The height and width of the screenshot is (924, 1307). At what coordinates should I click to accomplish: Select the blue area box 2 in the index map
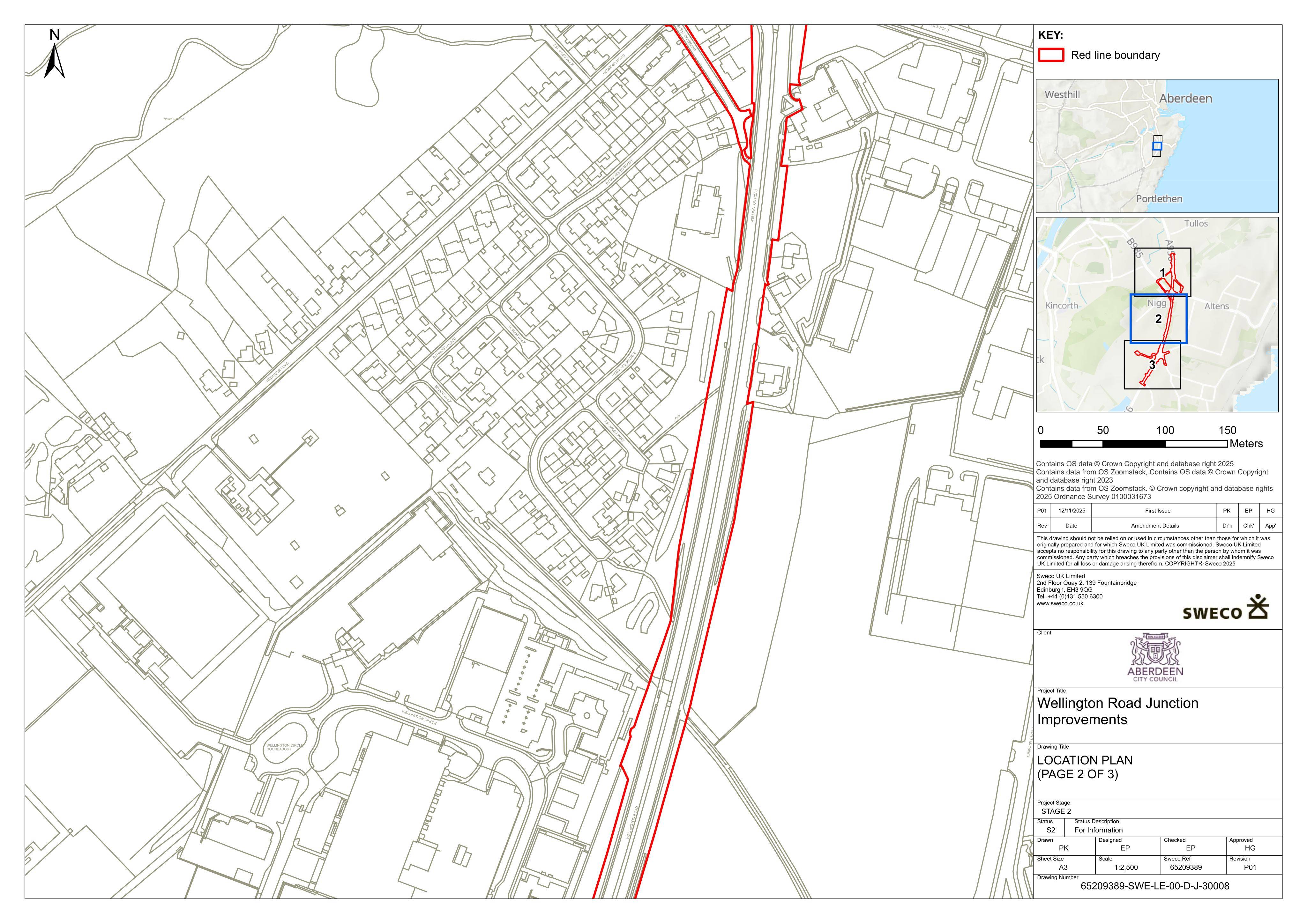coord(1158,319)
